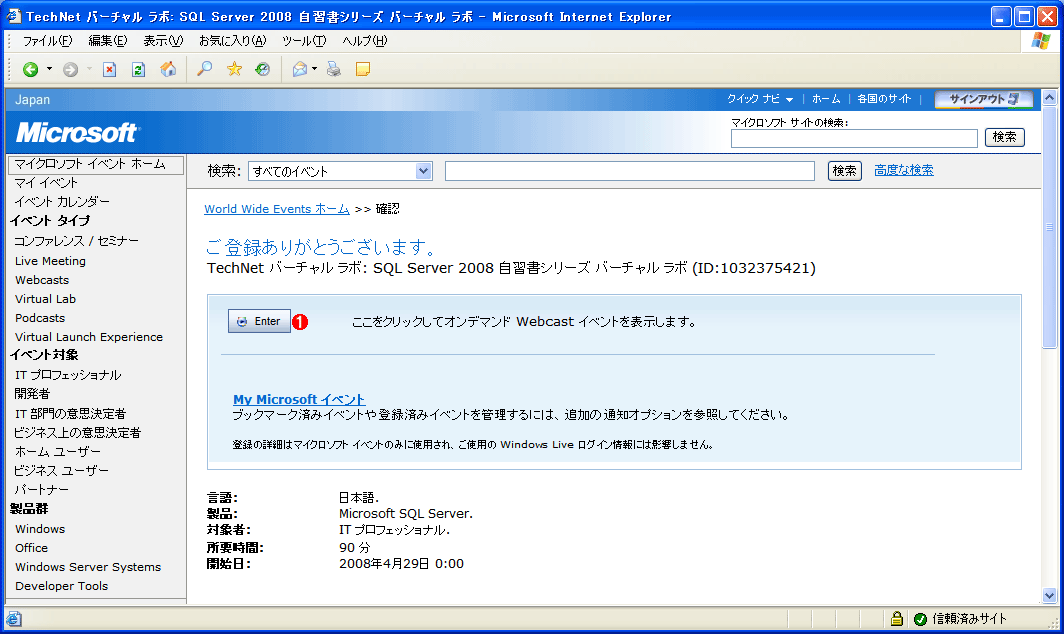Click the Mail envelope toolbar icon
Image resolution: width=1064 pixels, height=634 pixels.
point(299,69)
